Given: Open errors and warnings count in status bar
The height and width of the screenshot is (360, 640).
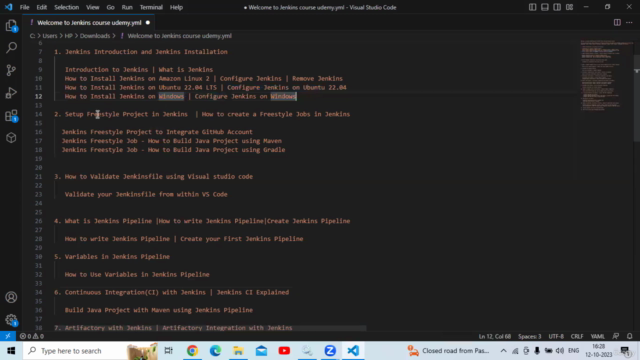Looking at the screenshot, I should click(32, 336).
